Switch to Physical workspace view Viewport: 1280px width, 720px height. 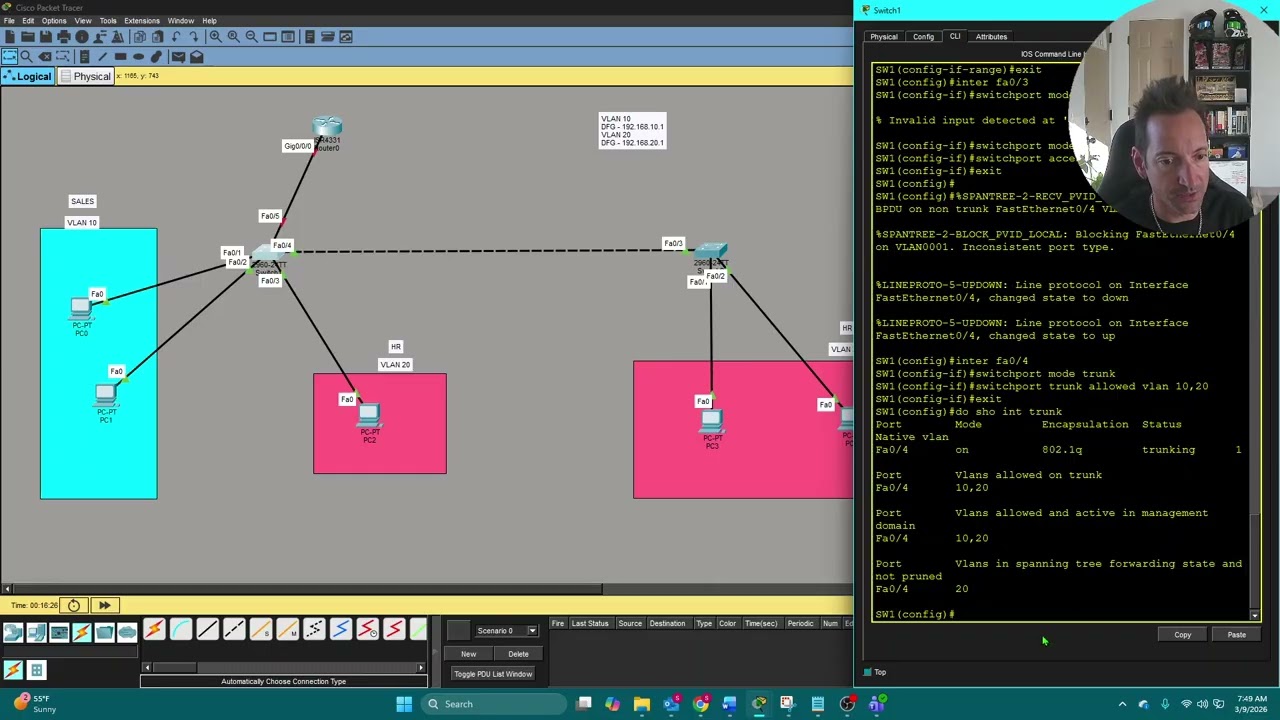(85, 76)
